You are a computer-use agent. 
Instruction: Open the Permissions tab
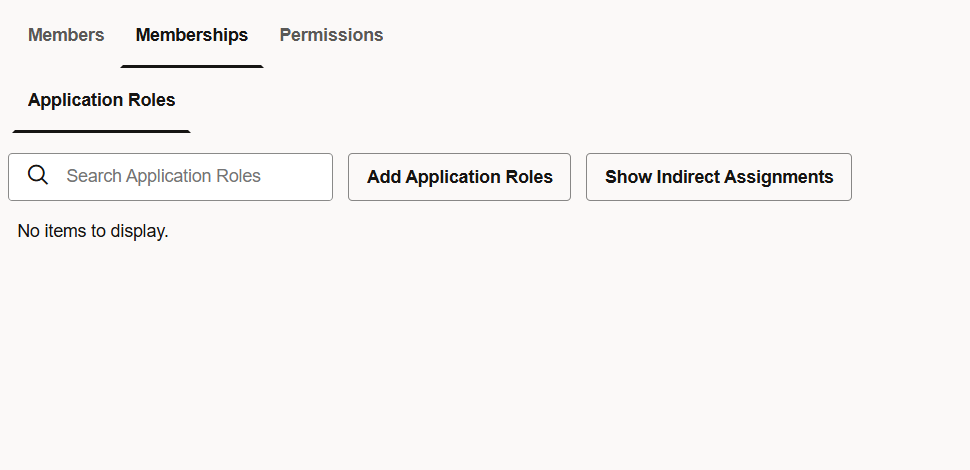pyautogui.click(x=331, y=35)
